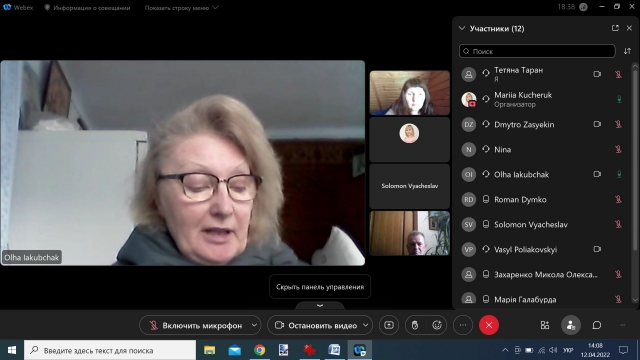This screenshot has height=360, width=640.
Task: Select avatar-only tile in video strip
Action: 409,140
